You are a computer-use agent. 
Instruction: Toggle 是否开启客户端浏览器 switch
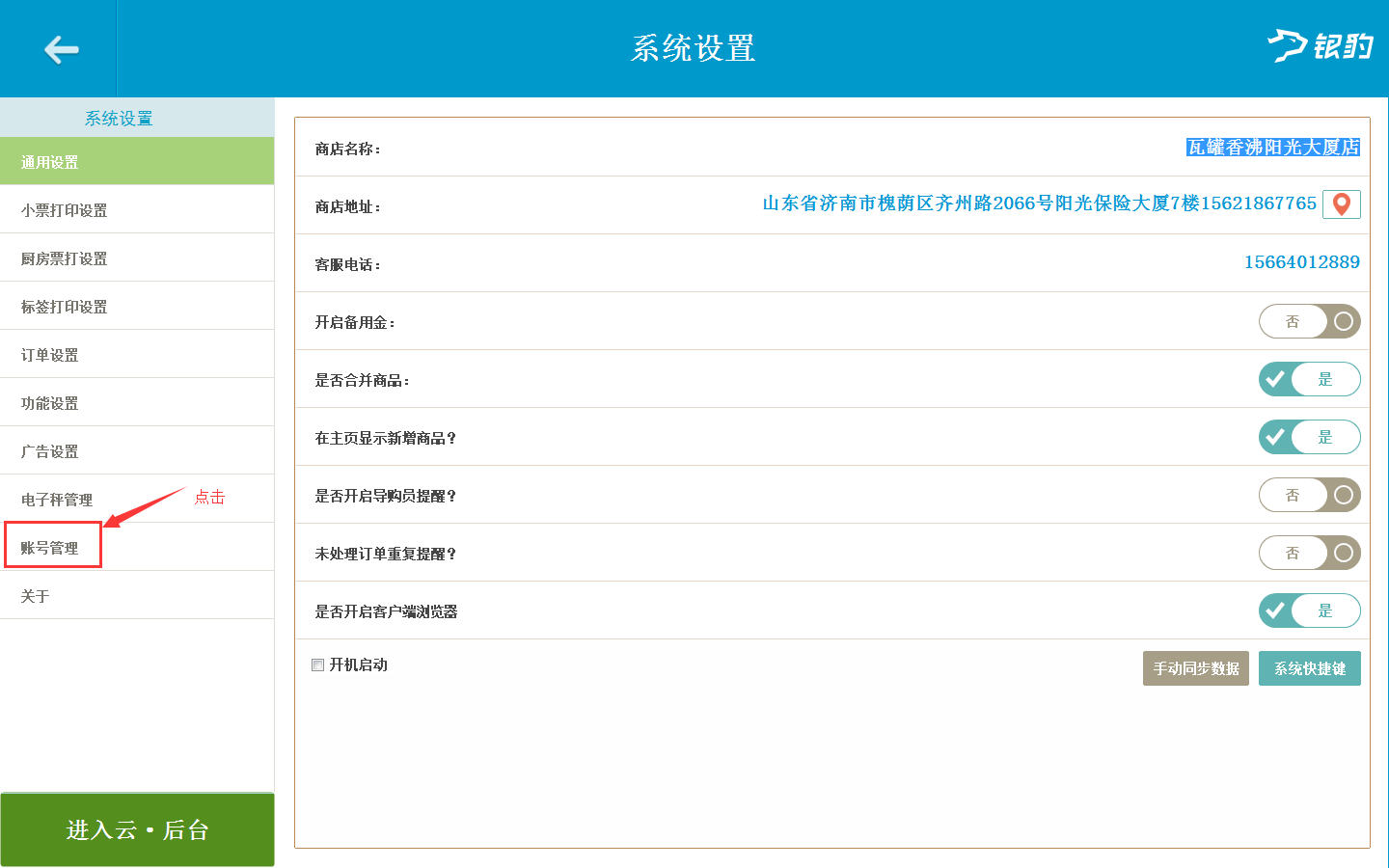1309,610
